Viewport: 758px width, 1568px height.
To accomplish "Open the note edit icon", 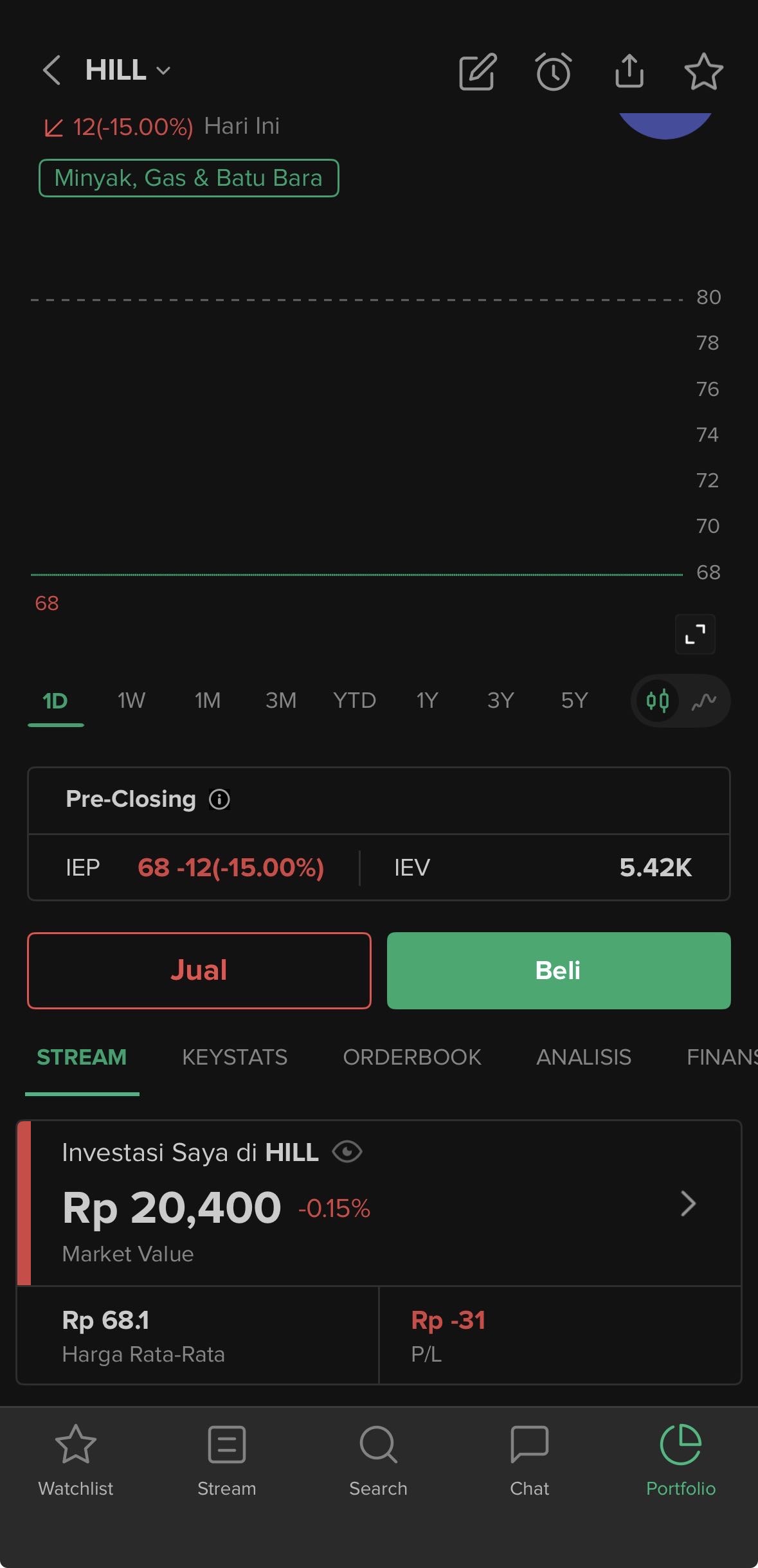I will [x=478, y=71].
